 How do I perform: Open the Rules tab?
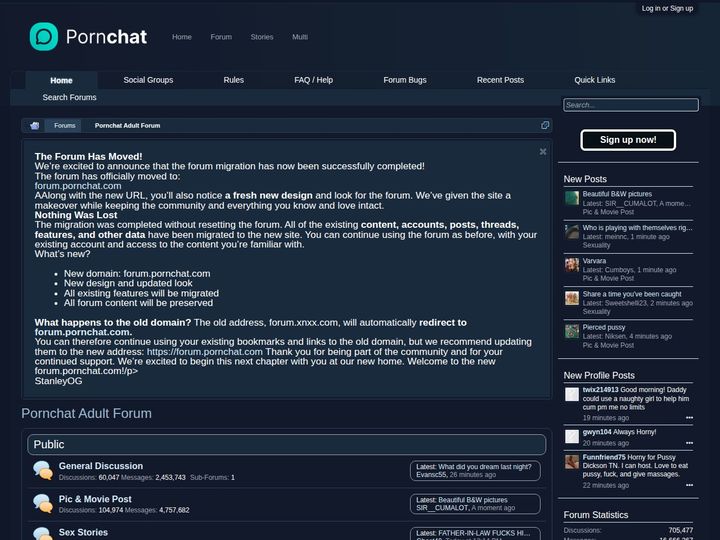point(234,80)
